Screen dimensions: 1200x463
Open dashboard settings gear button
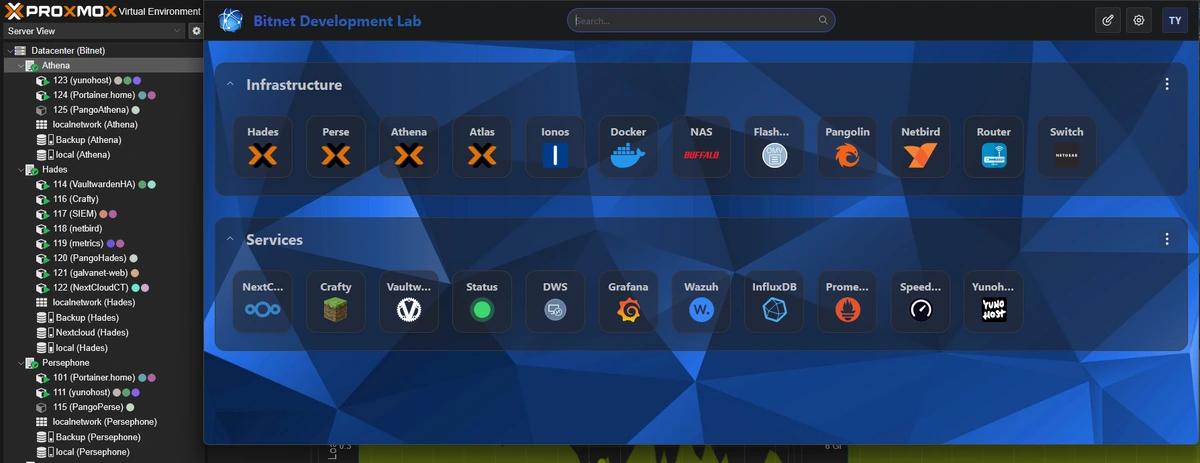(x=1138, y=20)
